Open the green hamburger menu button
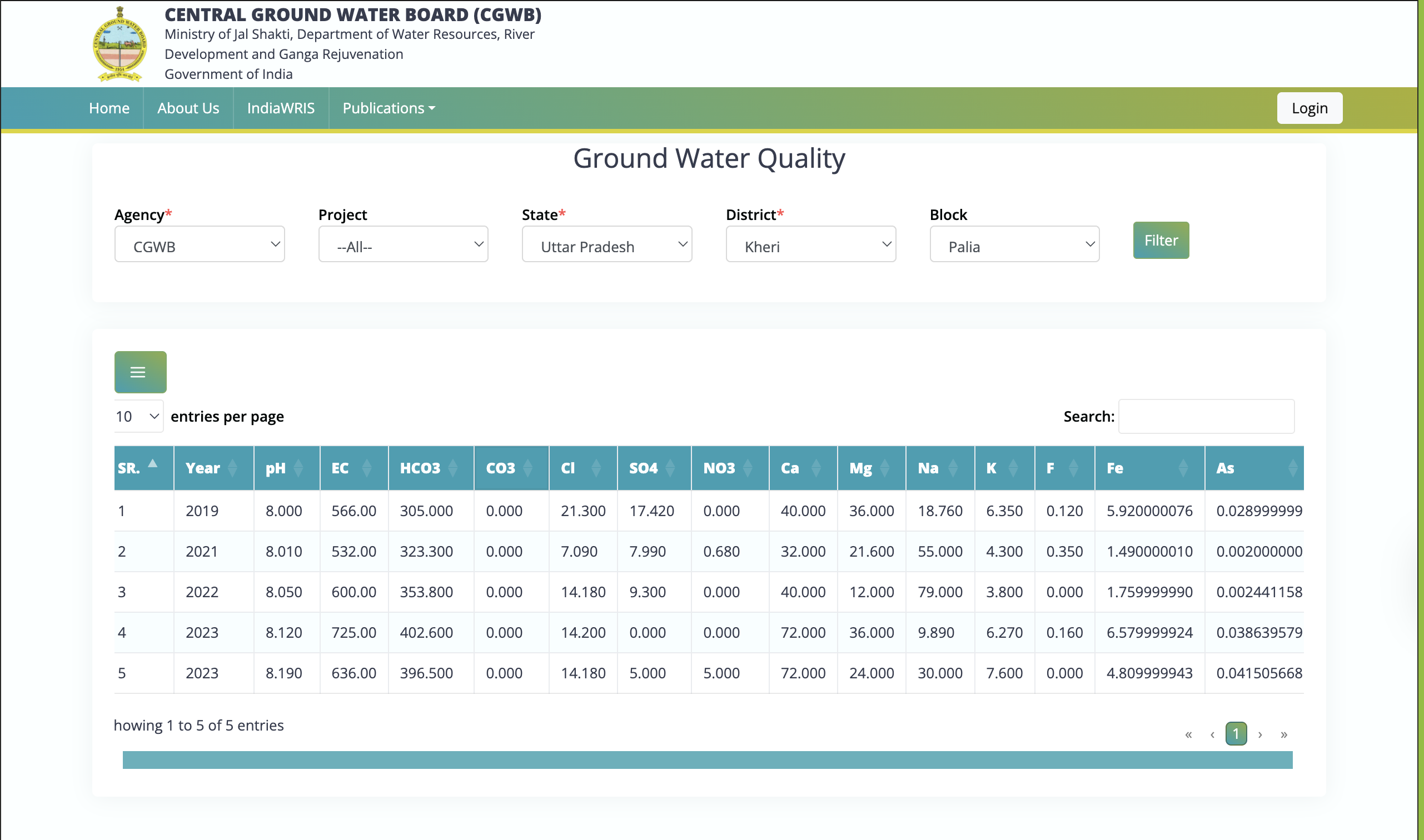This screenshot has width=1424, height=840. [141, 372]
